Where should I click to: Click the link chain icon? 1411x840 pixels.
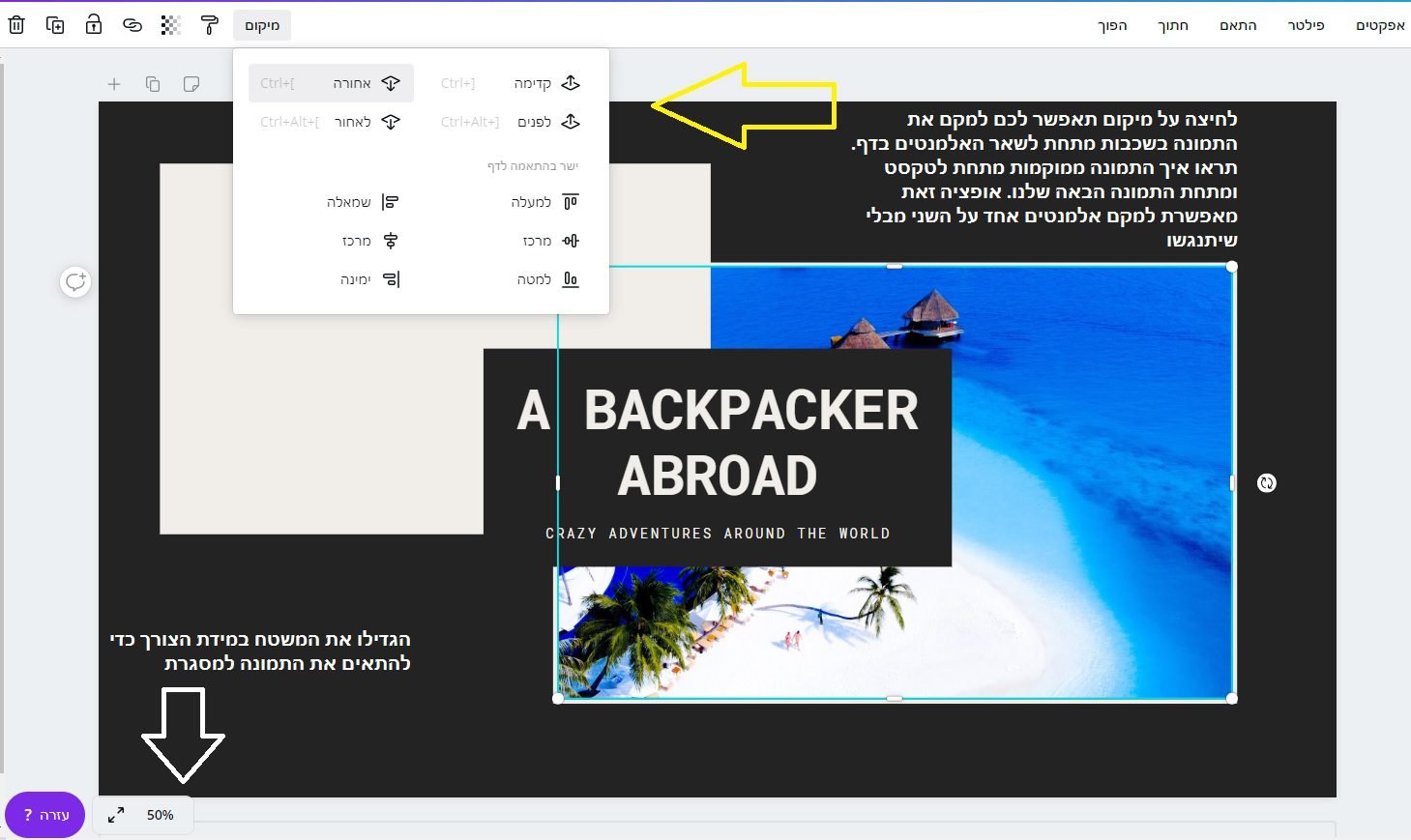[132, 25]
